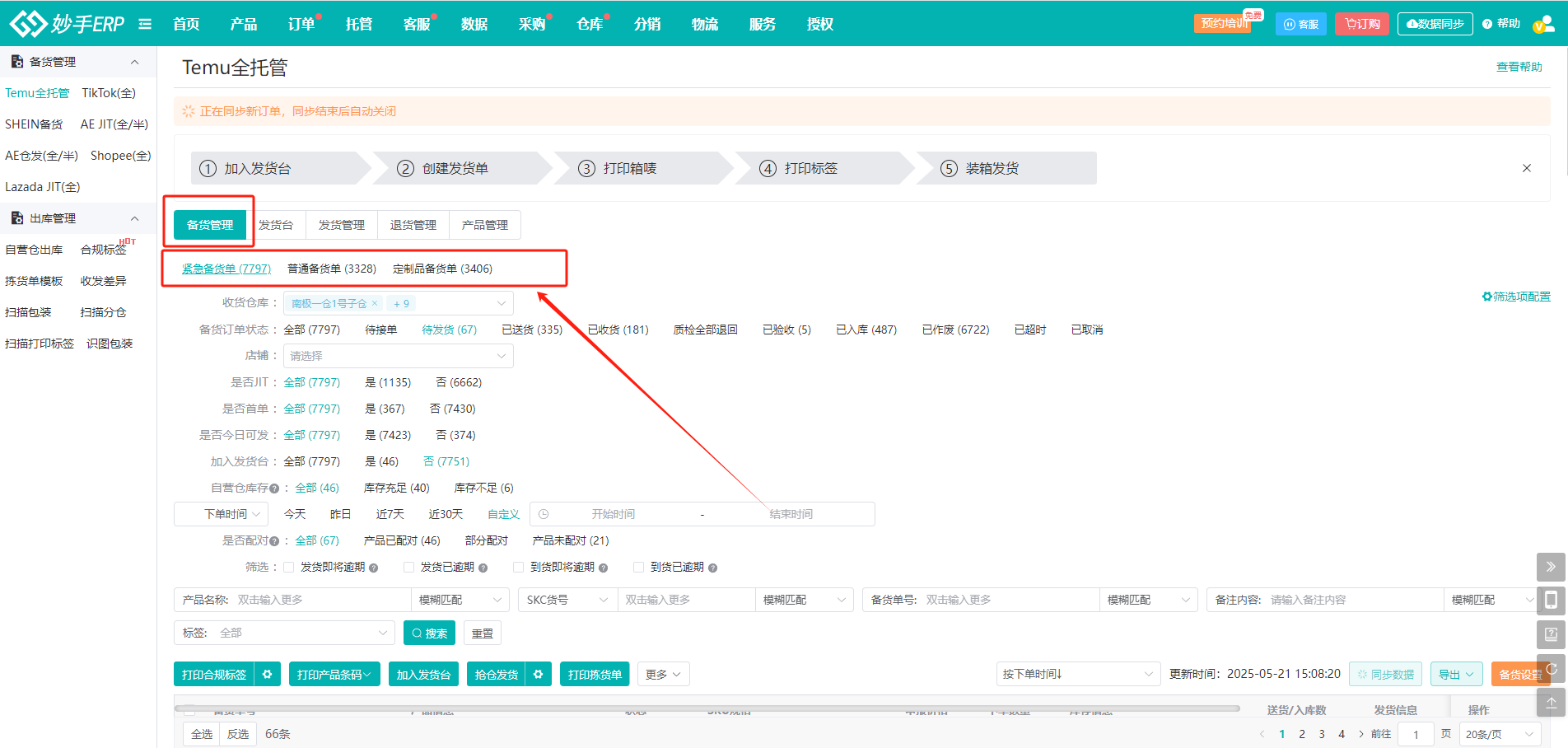
Task: Click the 妙手ERP logo
Action: [x=68, y=23]
